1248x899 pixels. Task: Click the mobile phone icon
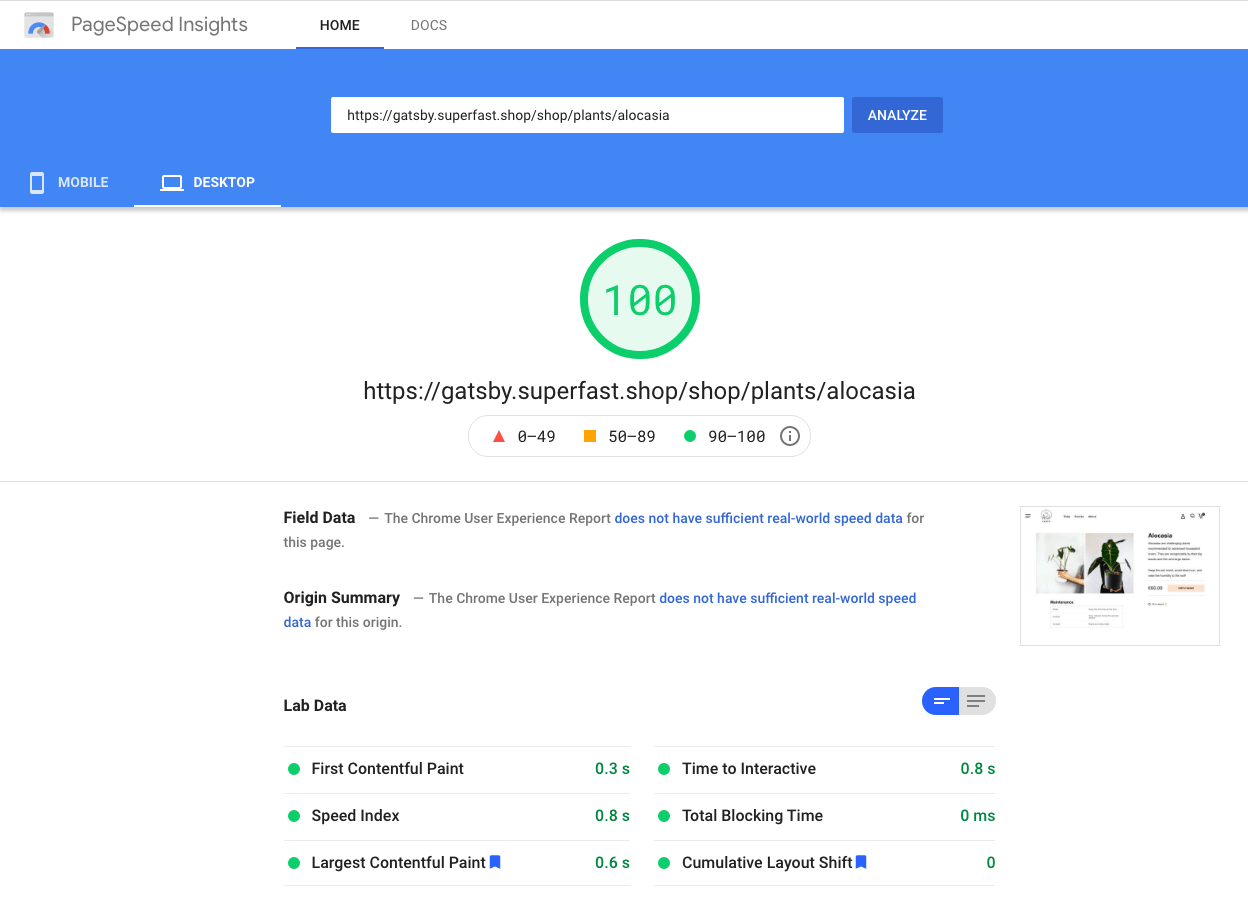coord(37,182)
